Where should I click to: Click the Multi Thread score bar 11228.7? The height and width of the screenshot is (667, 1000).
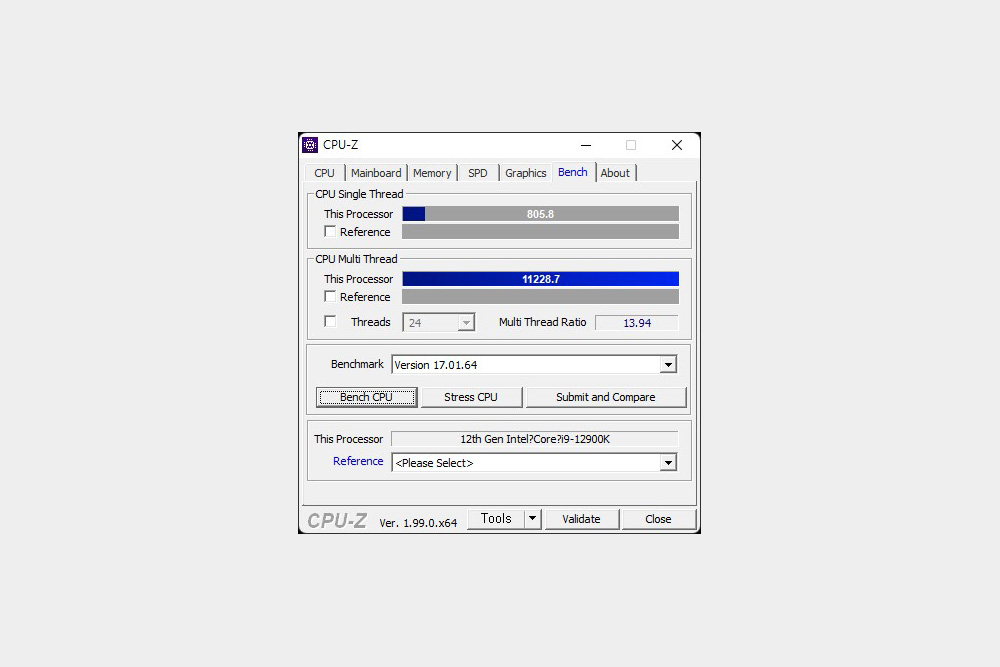540,279
